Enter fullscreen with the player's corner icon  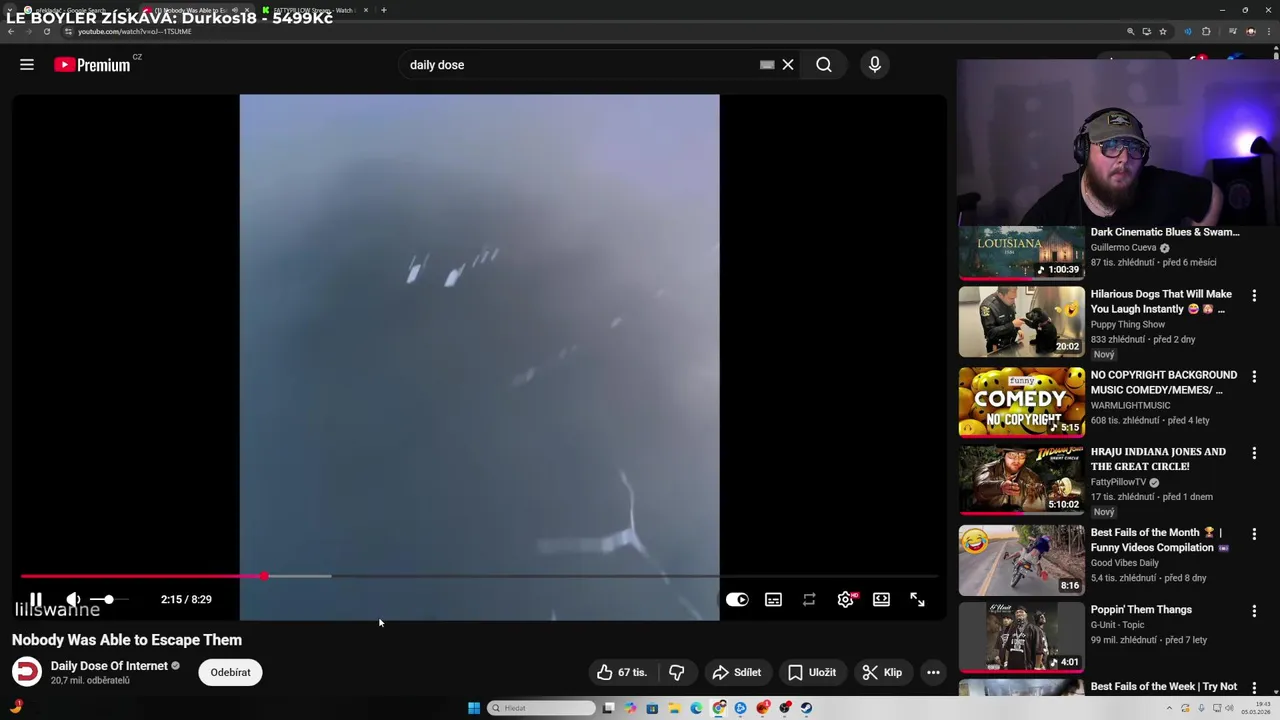[917, 599]
